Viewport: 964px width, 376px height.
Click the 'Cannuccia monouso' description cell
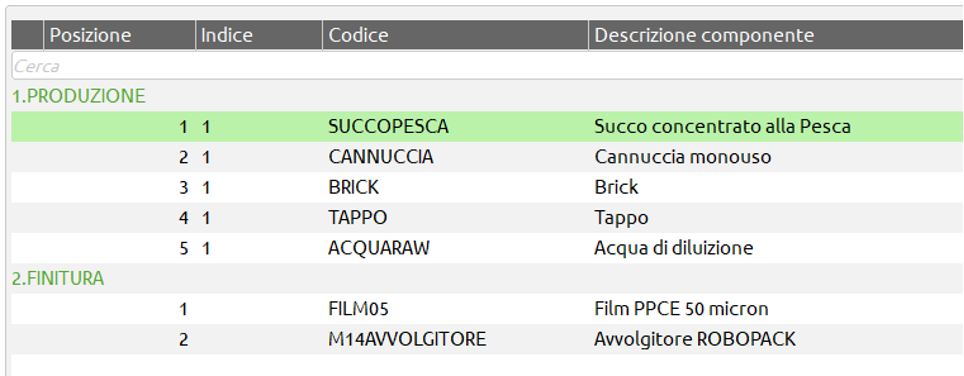(682, 157)
